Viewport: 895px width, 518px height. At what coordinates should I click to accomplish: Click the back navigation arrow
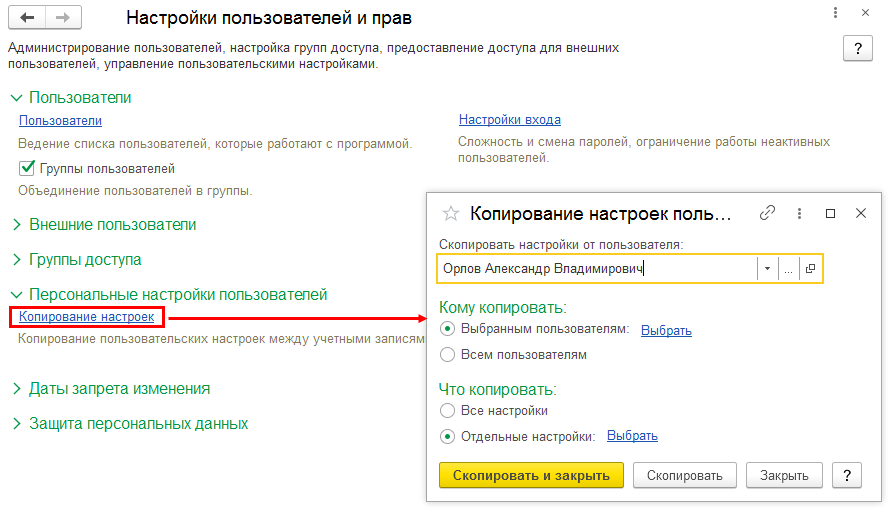27,18
